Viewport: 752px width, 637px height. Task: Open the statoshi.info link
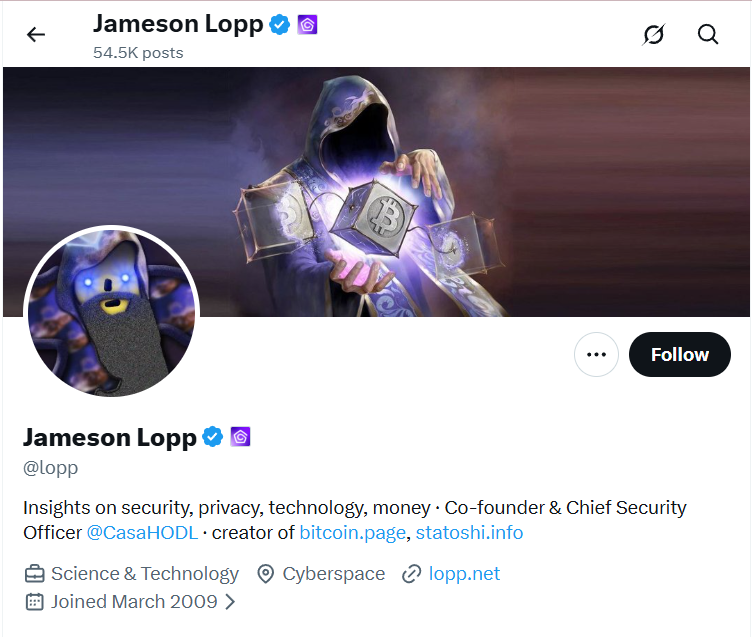pyautogui.click(x=469, y=533)
